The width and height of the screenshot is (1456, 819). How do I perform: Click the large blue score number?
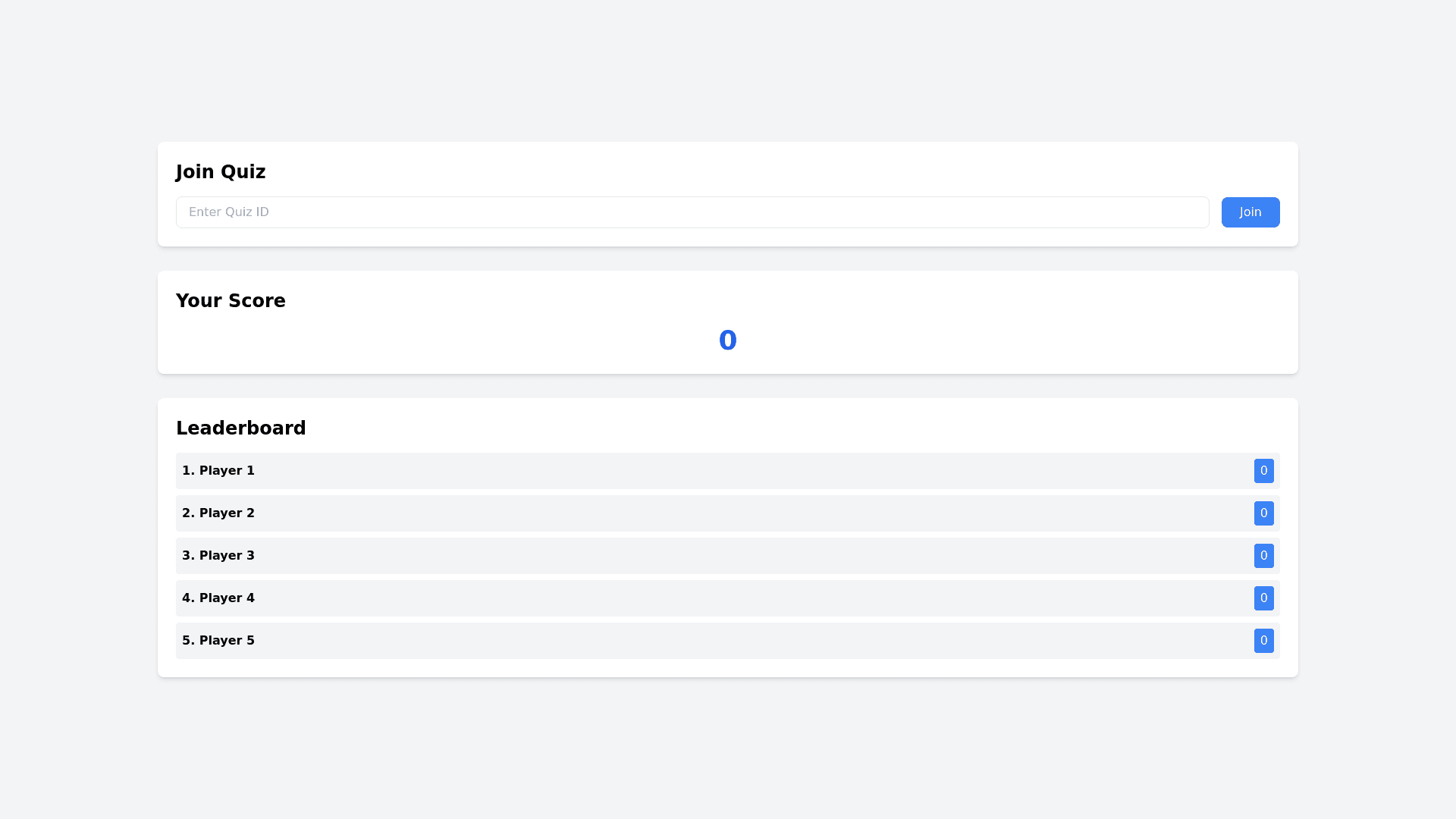click(727, 340)
